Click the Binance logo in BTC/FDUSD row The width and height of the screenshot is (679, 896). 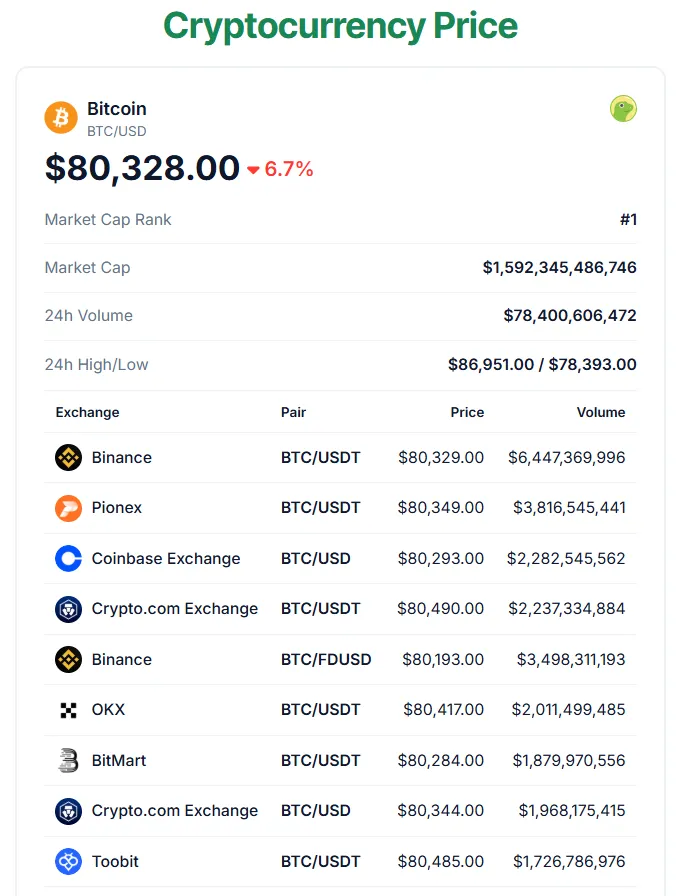click(68, 659)
